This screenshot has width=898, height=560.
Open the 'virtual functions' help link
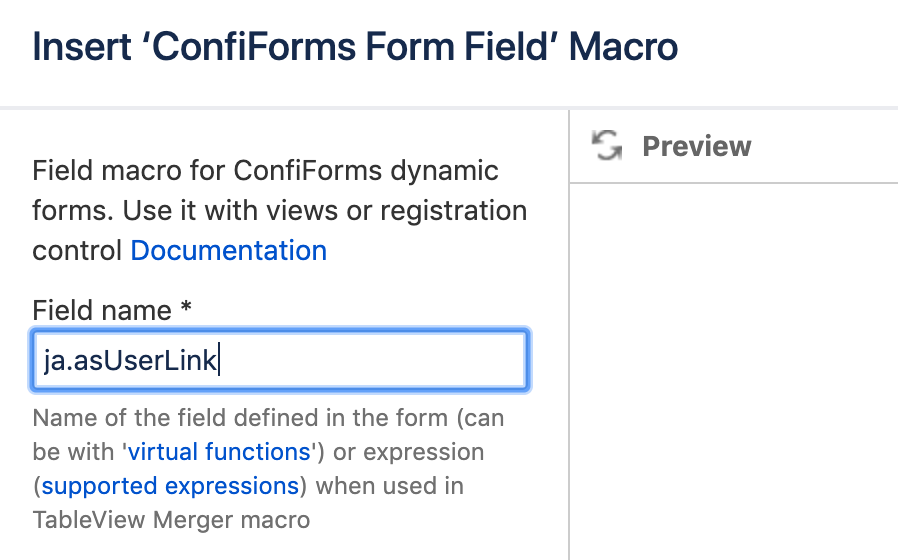219,452
